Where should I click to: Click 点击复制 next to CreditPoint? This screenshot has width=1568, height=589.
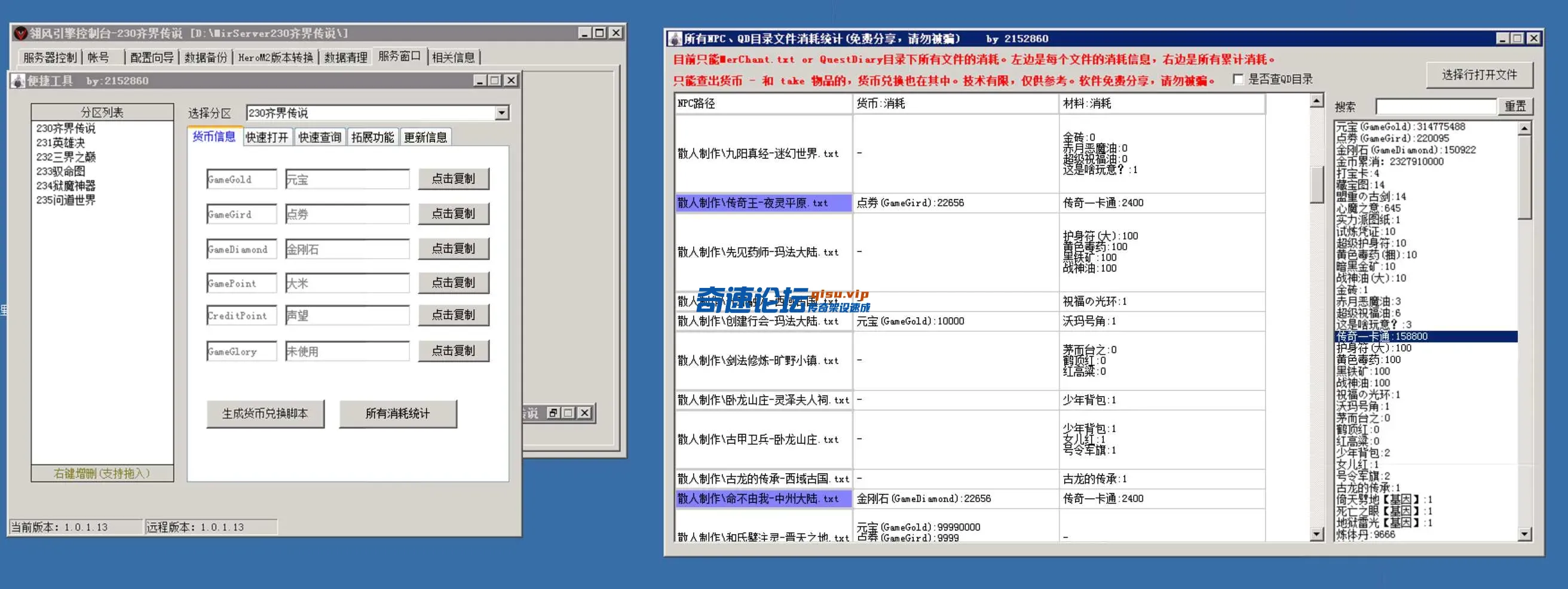[454, 315]
